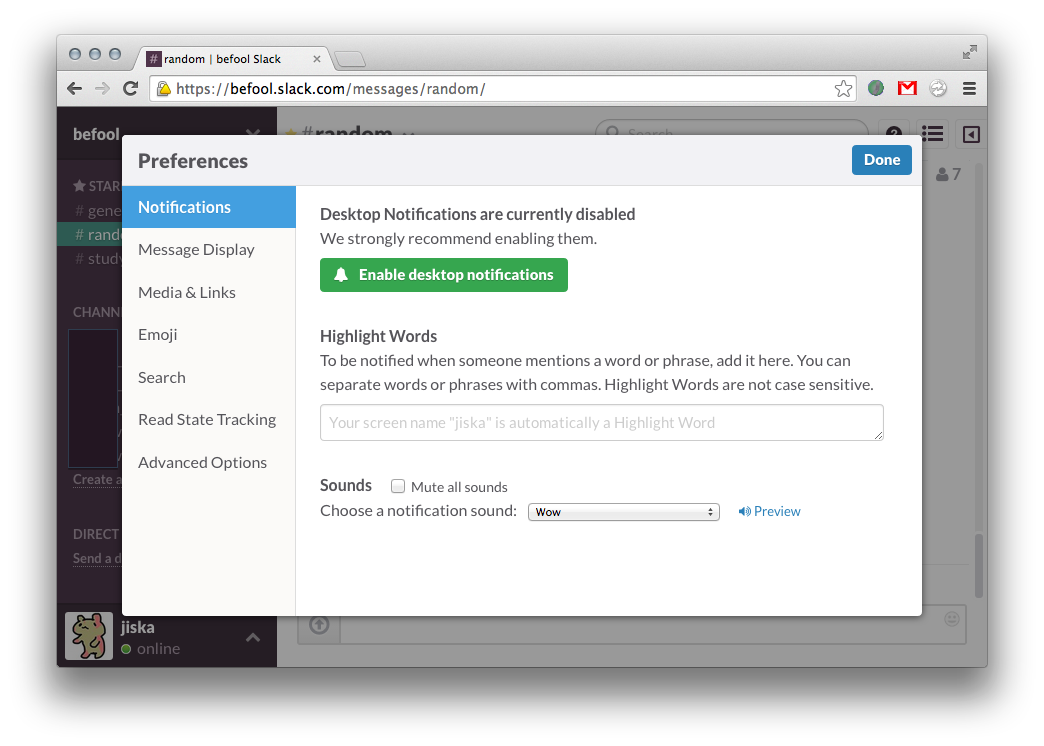Click the befool team name
Viewport: 1044px width, 746px height.
click(97, 134)
